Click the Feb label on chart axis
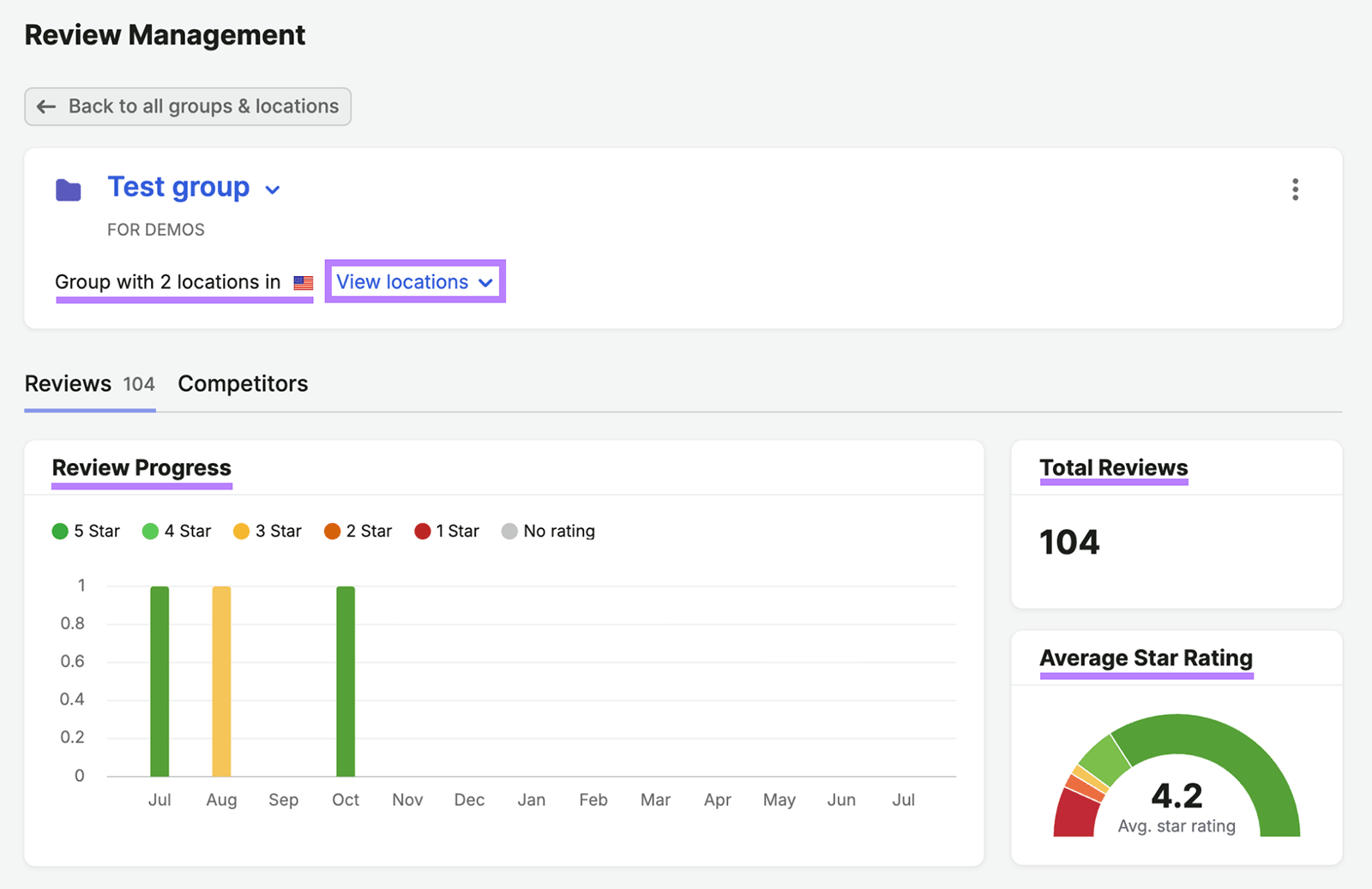The width and height of the screenshot is (1372, 889). (593, 800)
